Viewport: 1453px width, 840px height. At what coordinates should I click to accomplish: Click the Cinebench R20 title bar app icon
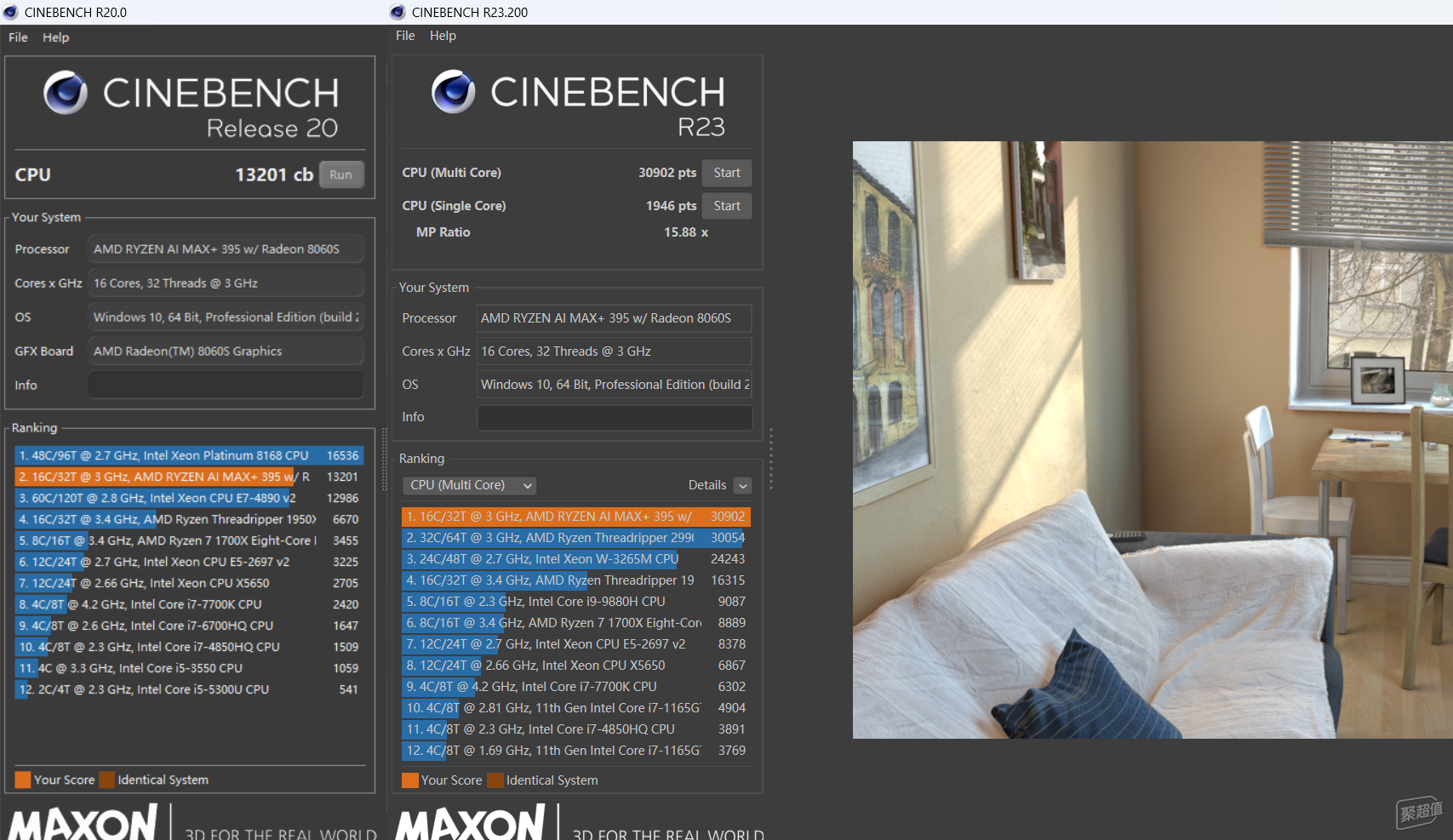point(10,12)
